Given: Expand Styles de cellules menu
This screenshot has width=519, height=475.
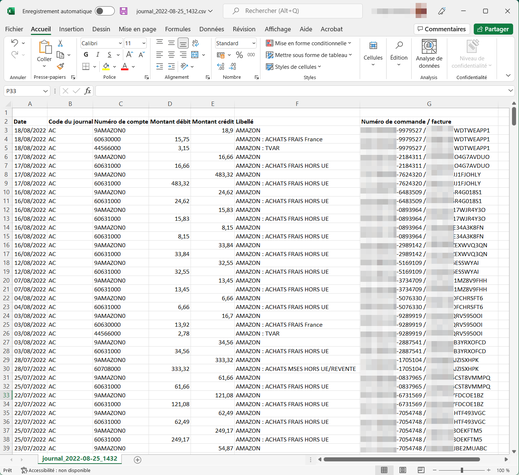Looking at the screenshot, I should 293,67.
